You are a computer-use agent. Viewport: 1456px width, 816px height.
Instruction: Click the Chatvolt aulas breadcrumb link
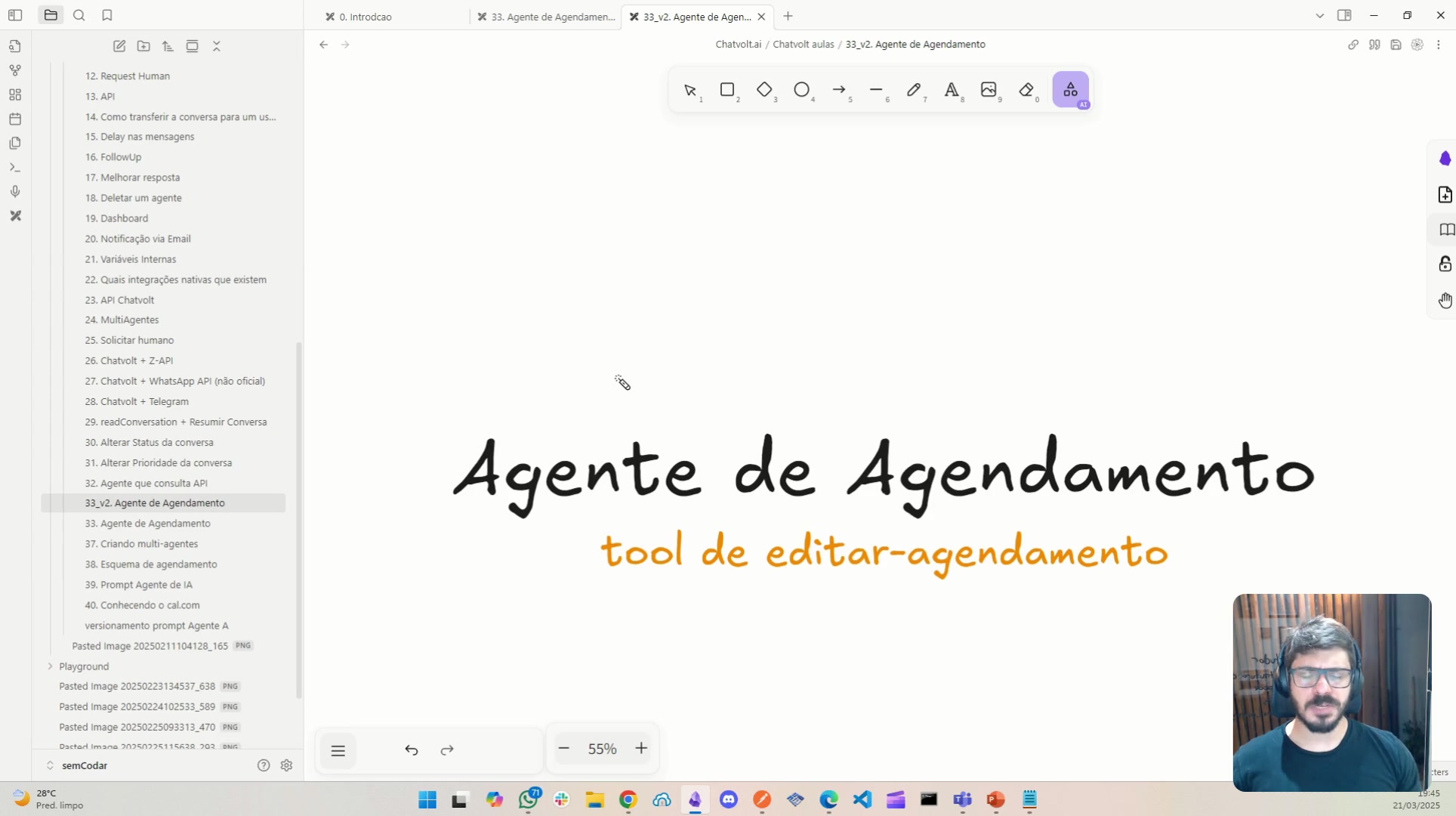tap(804, 44)
